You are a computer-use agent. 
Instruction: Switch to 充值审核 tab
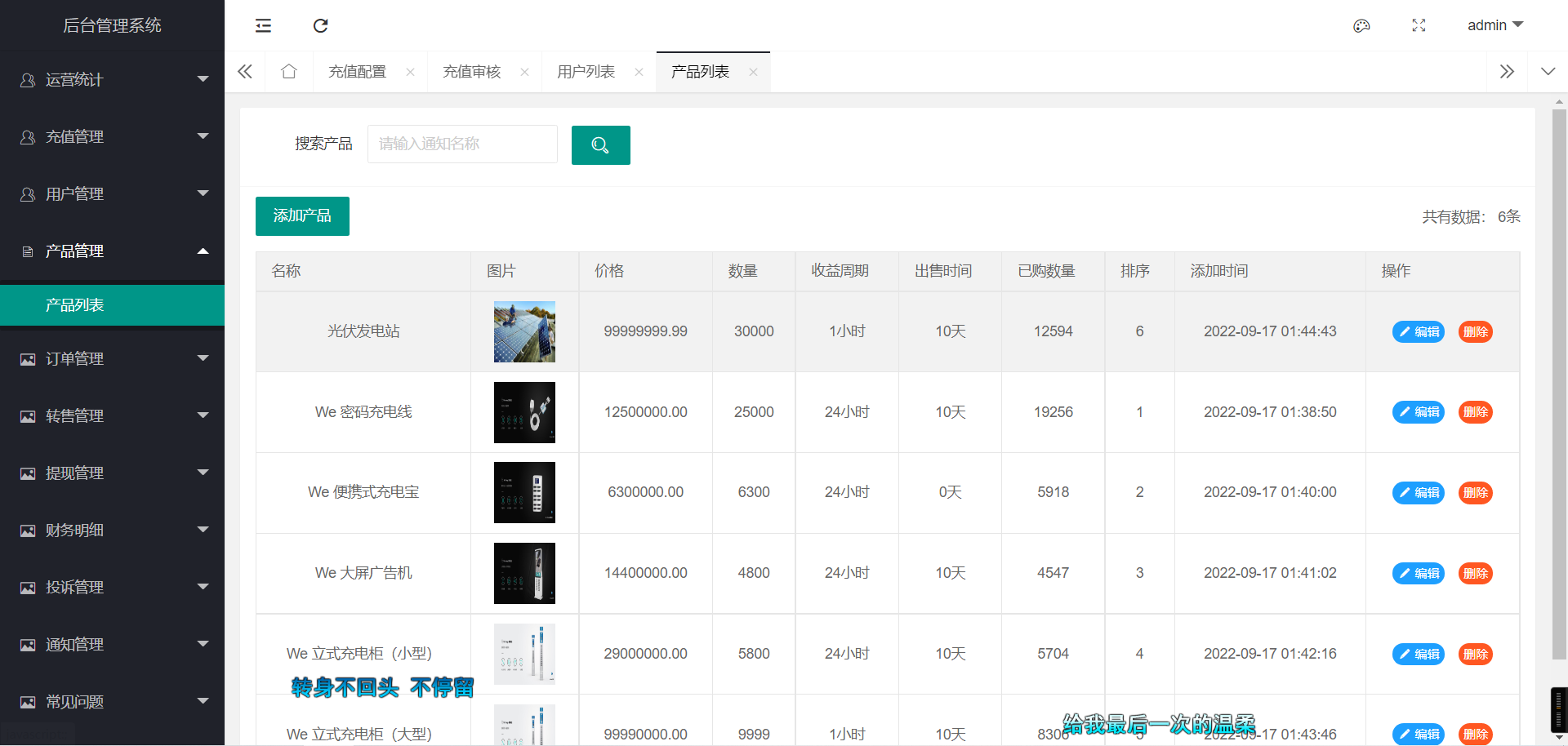(x=471, y=72)
